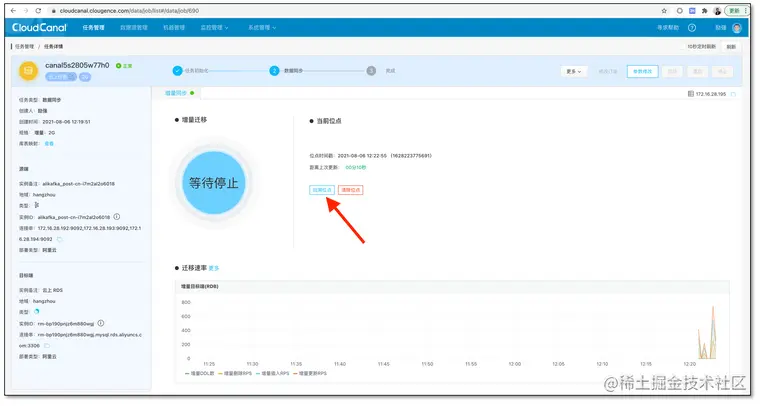This screenshot has width=760, height=406.
Task: Click the completed checkmark step 任务初始化
Action: pos(177,71)
